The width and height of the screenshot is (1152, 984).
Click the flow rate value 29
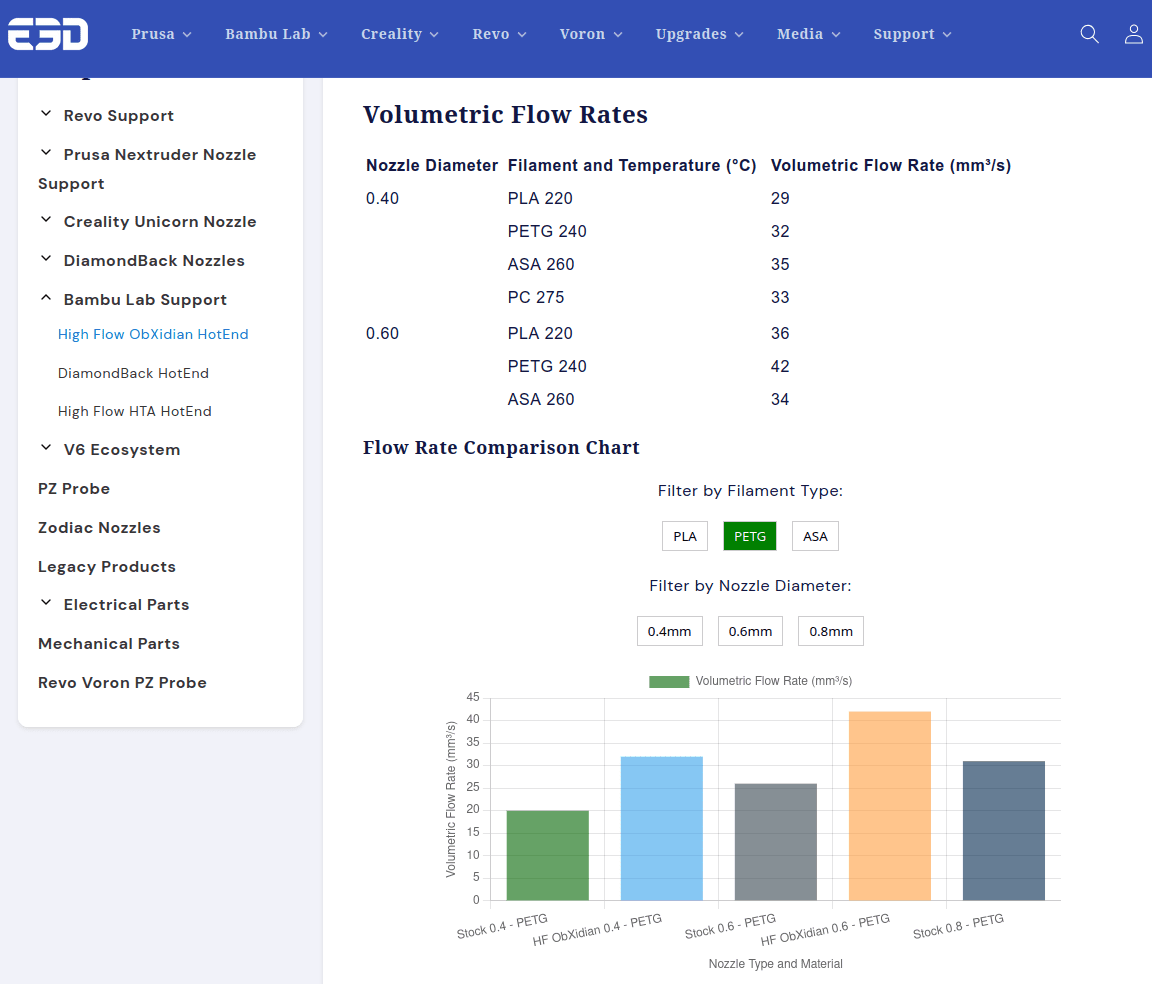point(780,198)
